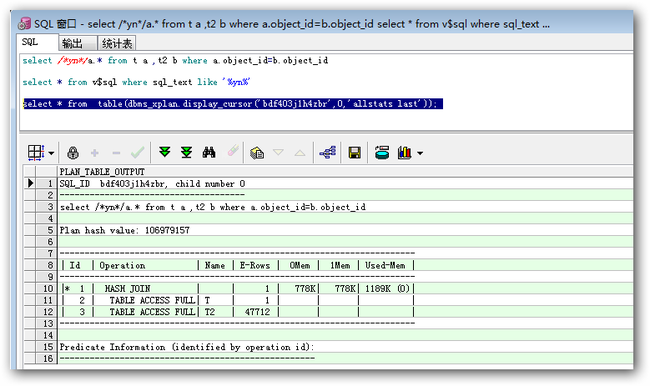The image size is (650, 386).
Task: Click the current-row arrow indicator on row 1
Action: tap(30, 183)
